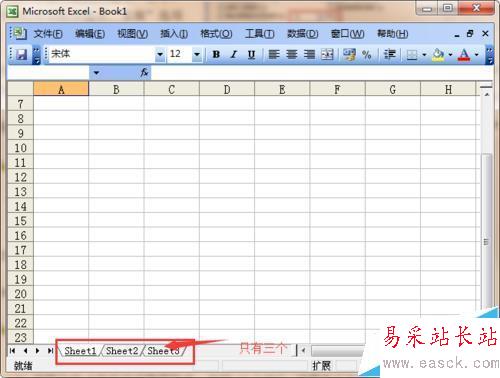Click the font size box showing 12
This screenshot has width=500, height=378.
tap(180, 54)
